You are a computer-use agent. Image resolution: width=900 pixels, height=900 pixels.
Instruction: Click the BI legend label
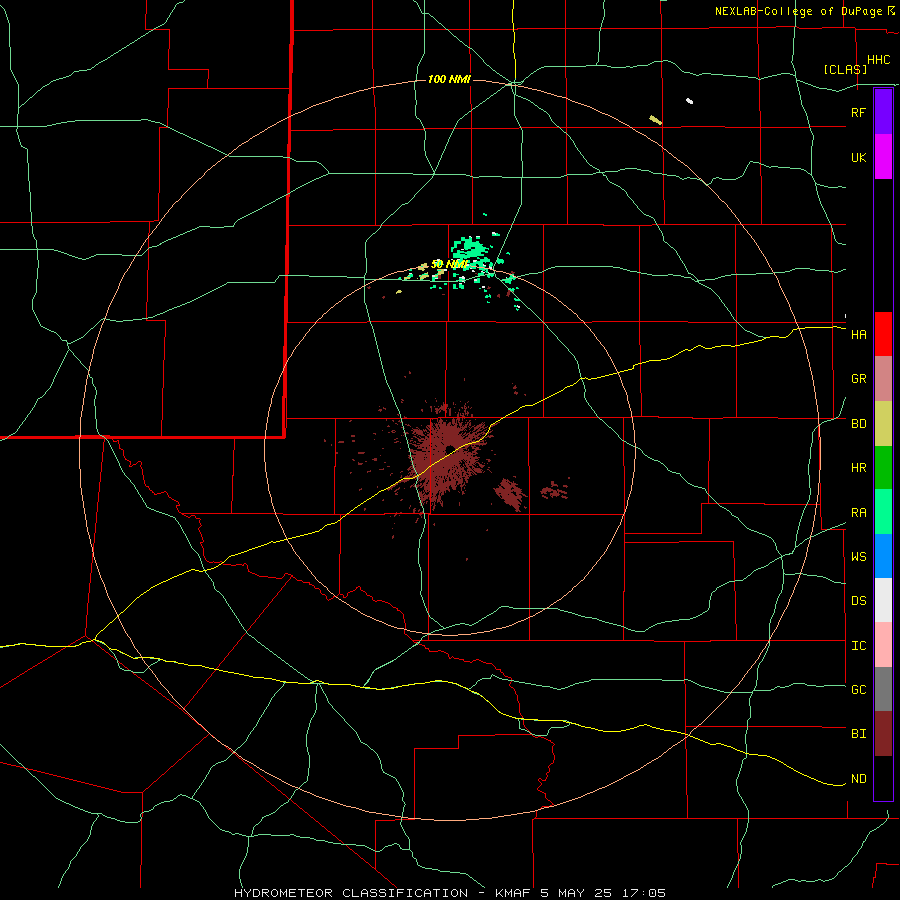pyautogui.click(x=858, y=734)
